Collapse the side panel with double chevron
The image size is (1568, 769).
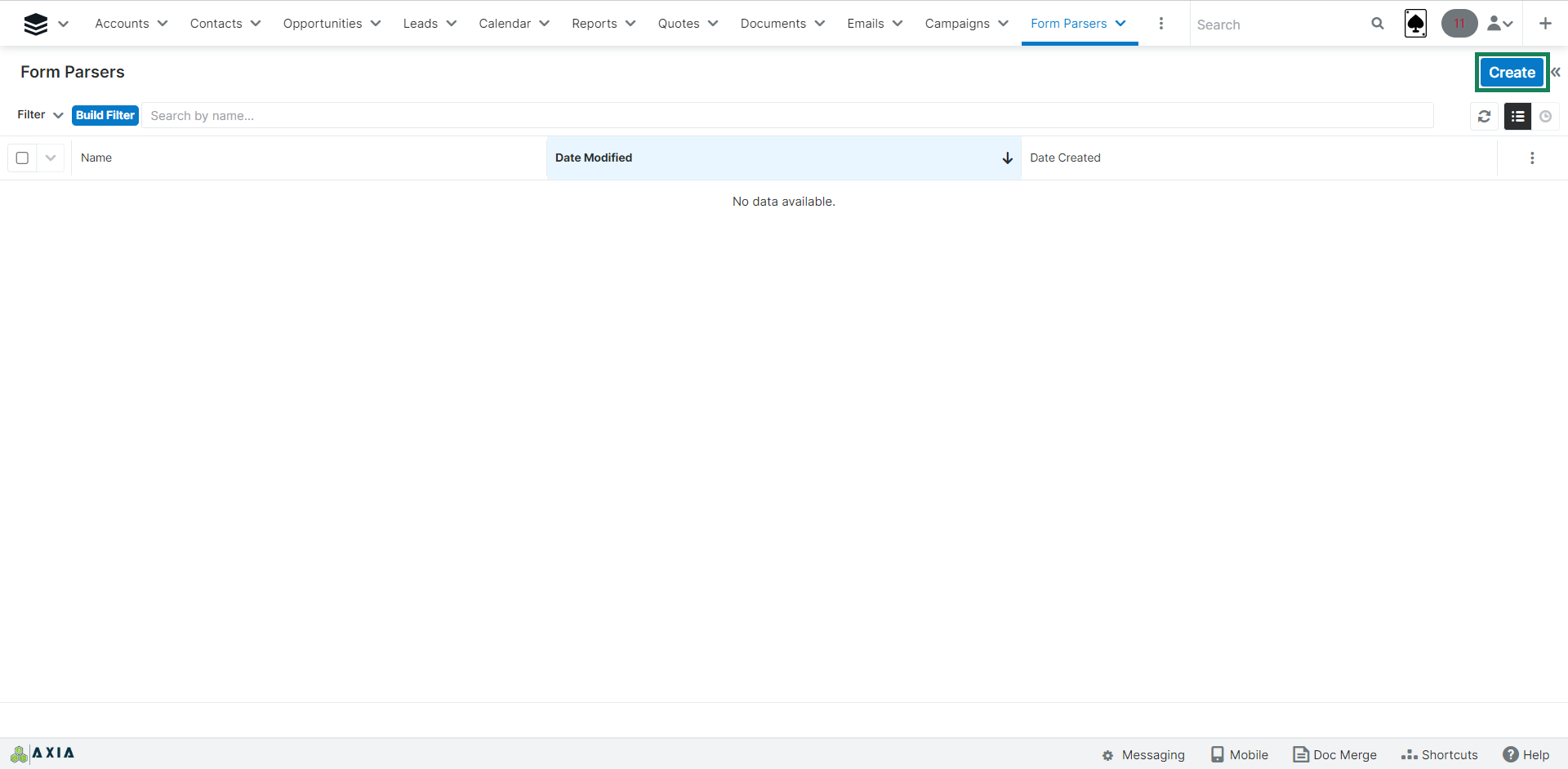pyautogui.click(x=1556, y=72)
